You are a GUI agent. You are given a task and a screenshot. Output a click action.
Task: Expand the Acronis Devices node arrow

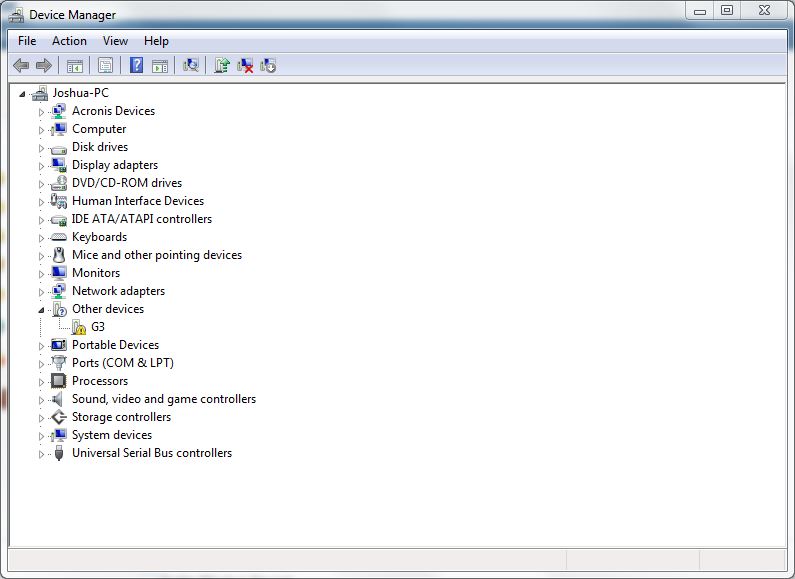41,112
